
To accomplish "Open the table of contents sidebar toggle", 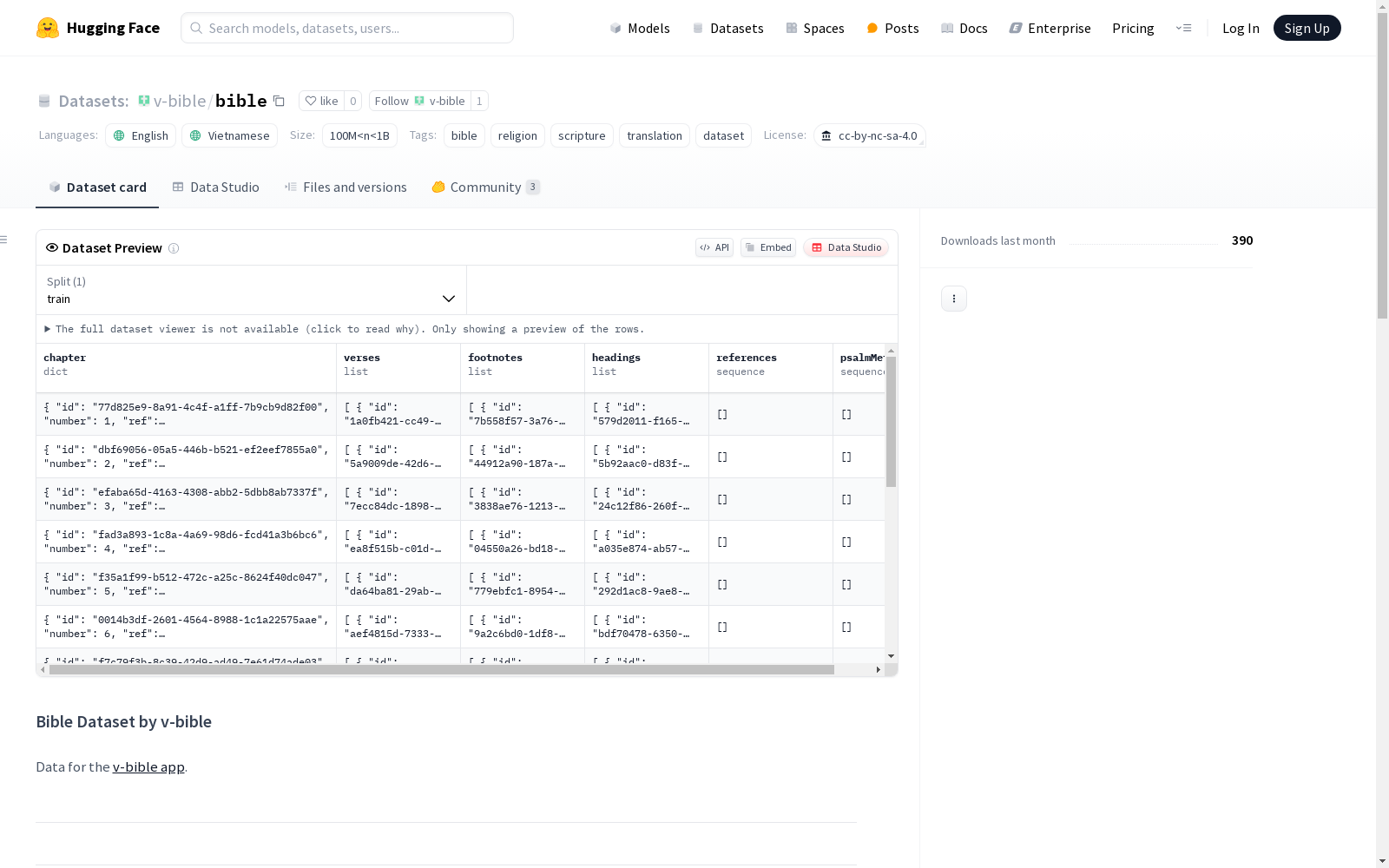I will coord(4,240).
